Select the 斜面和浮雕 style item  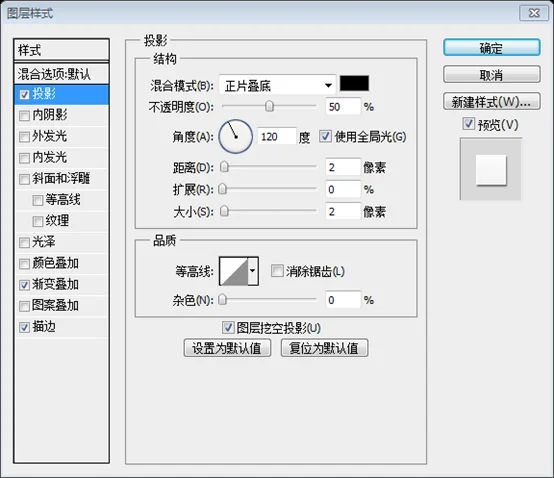(x=61, y=179)
